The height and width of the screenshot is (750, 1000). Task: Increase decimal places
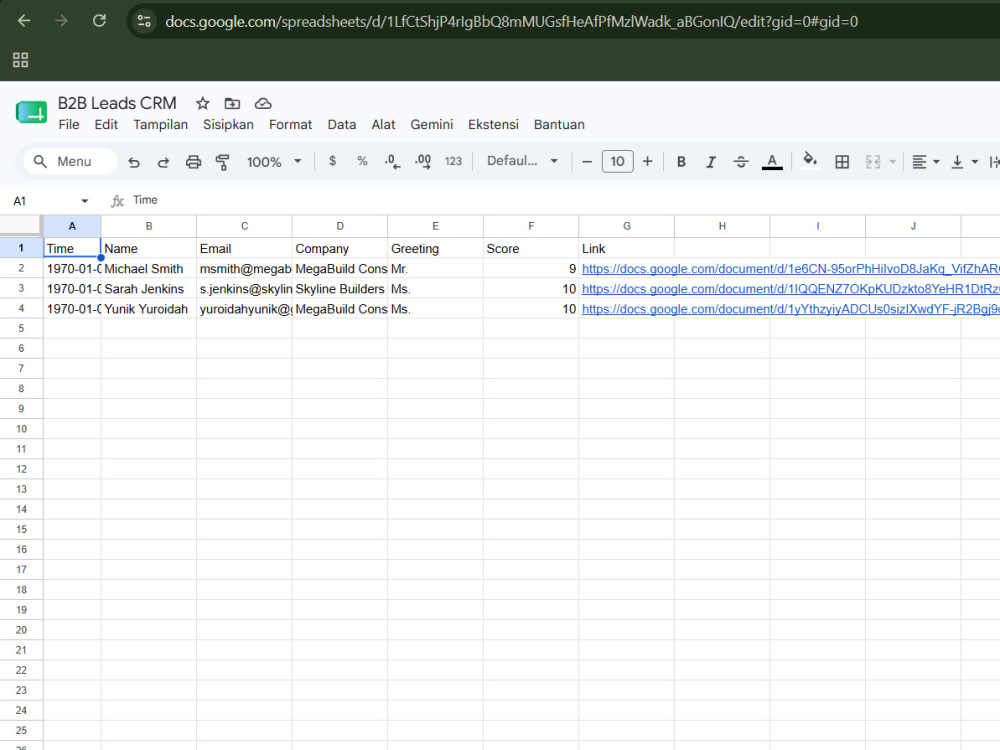point(423,162)
